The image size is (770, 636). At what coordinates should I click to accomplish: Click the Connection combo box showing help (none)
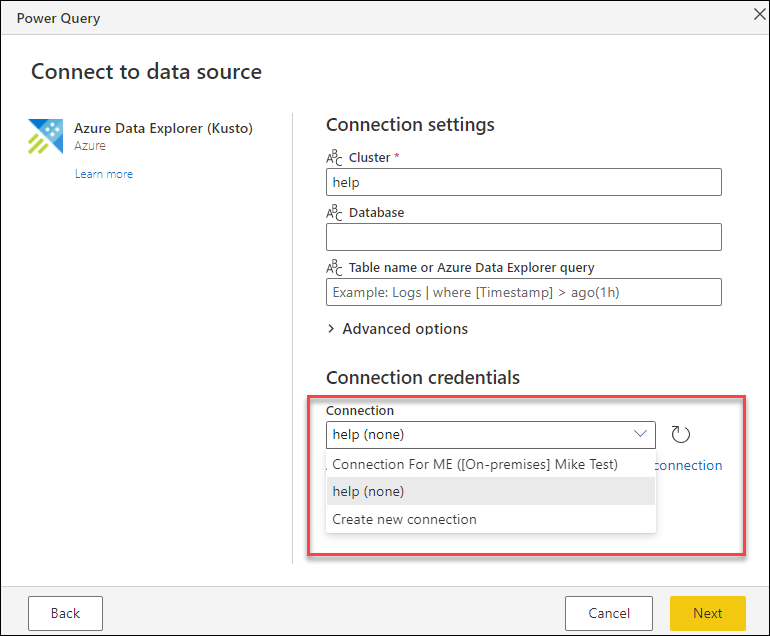click(480, 434)
